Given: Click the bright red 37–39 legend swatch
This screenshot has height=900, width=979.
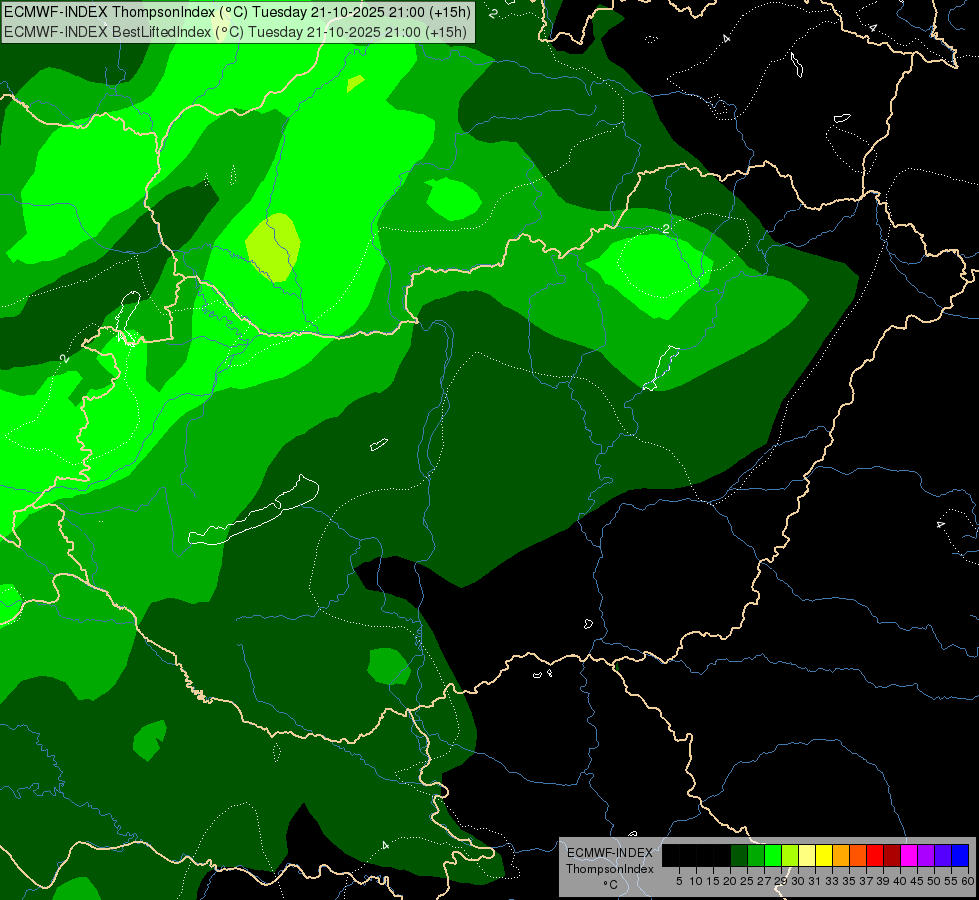Looking at the screenshot, I should click(x=875, y=855).
